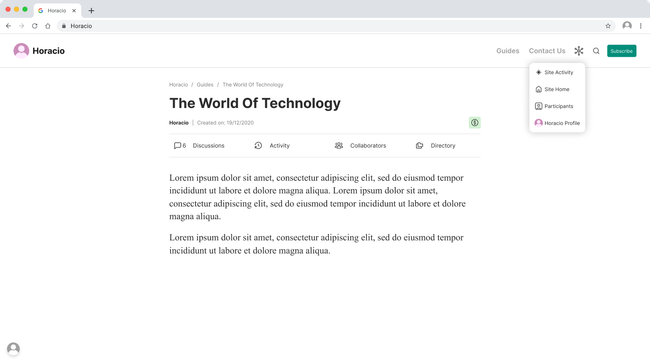Close the Horacio browser tab
Image resolution: width=650 pixels, height=362 pixels.
(x=74, y=11)
